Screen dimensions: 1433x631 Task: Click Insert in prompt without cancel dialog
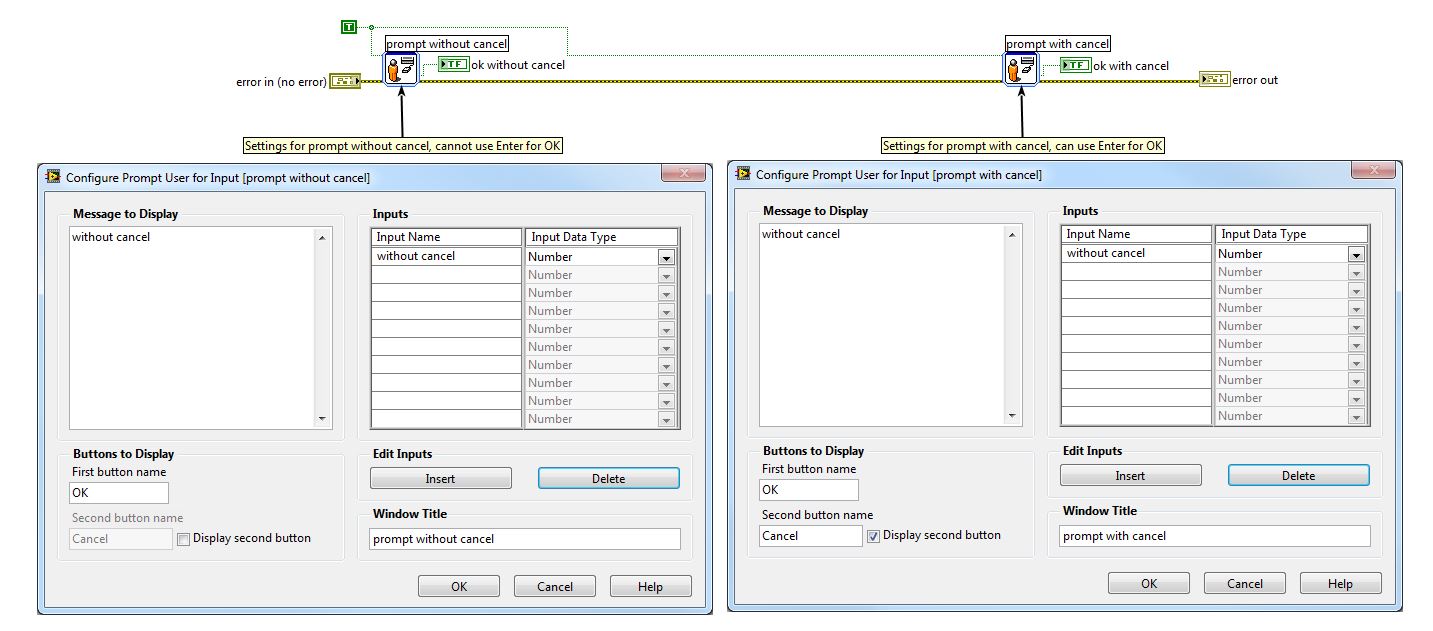(441, 478)
